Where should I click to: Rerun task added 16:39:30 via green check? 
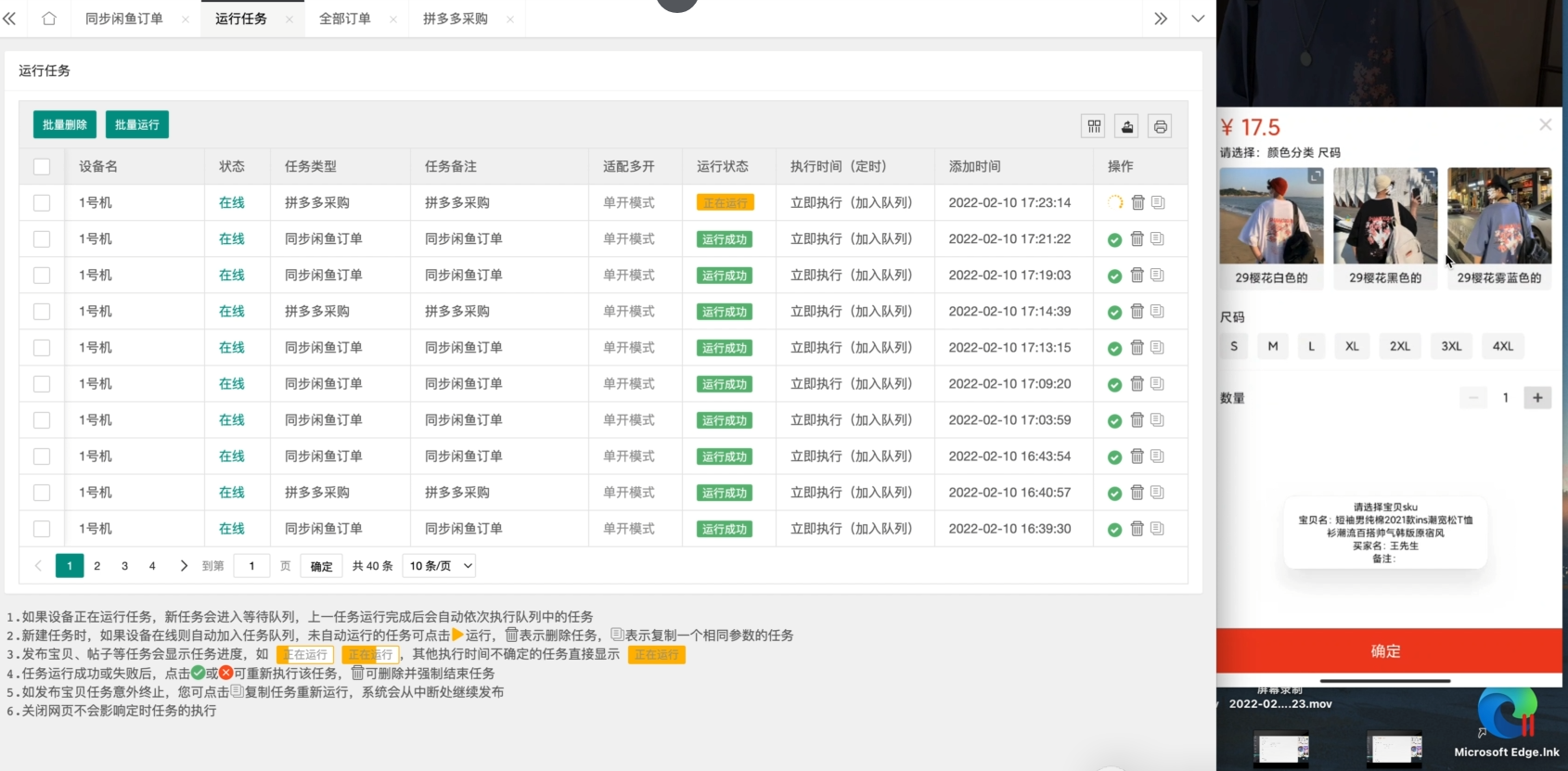(1114, 529)
